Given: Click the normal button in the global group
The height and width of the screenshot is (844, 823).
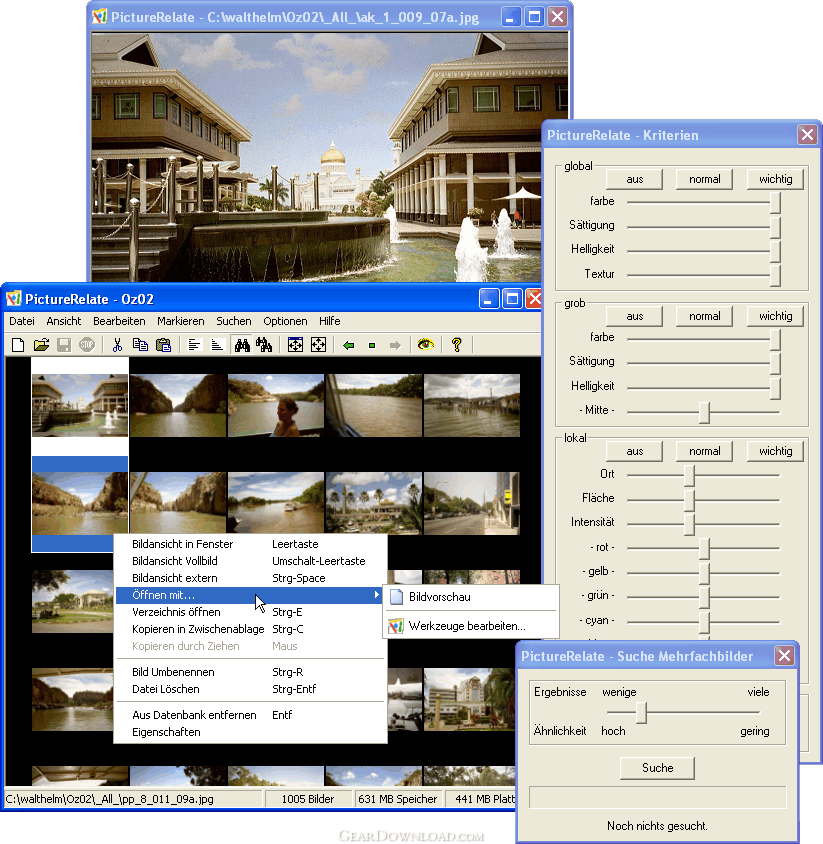Looking at the screenshot, I should click(x=705, y=179).
